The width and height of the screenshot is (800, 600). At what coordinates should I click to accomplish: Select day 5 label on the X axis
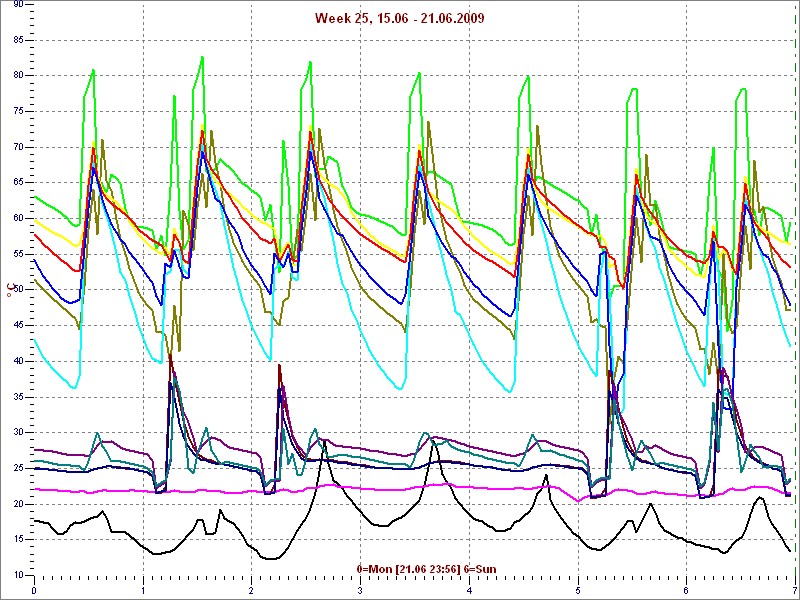pos(578,591)
